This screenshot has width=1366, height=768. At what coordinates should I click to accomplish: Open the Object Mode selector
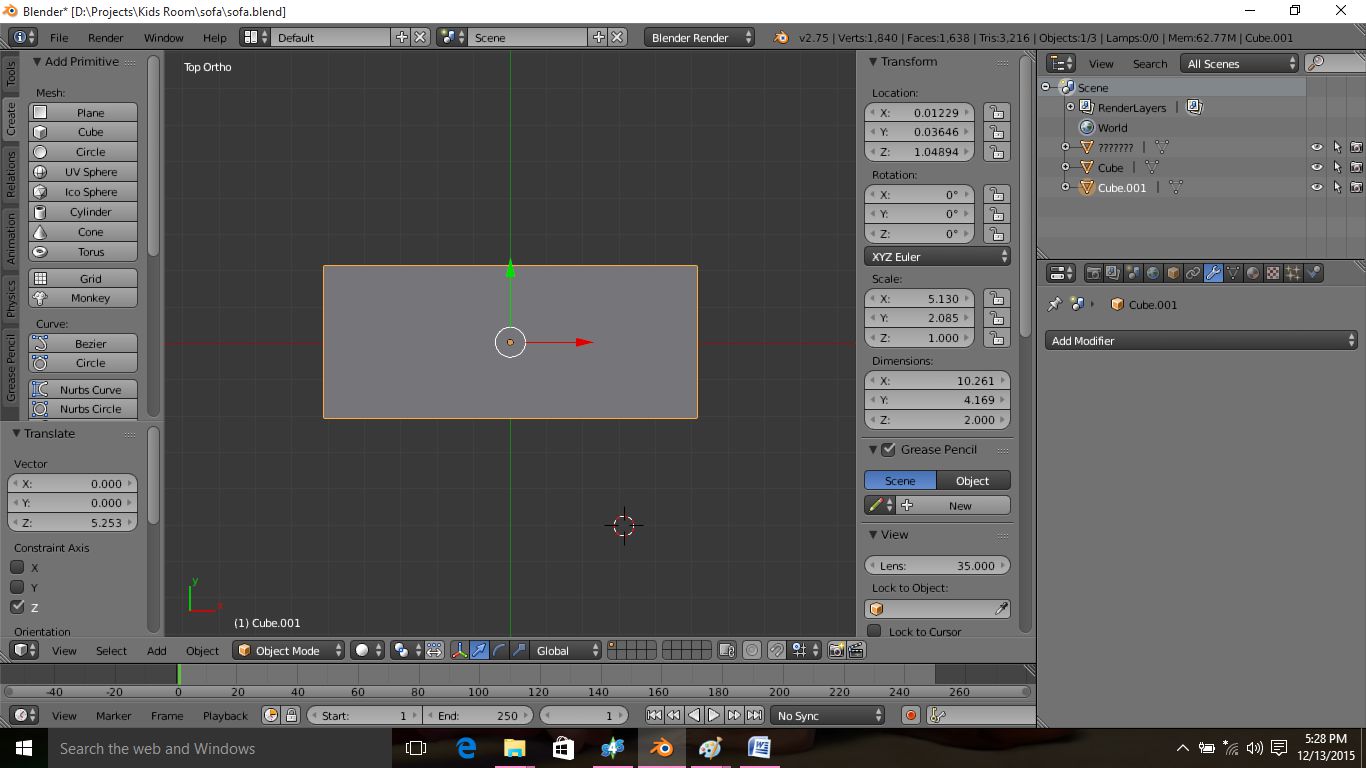click(x=289, y=650)
